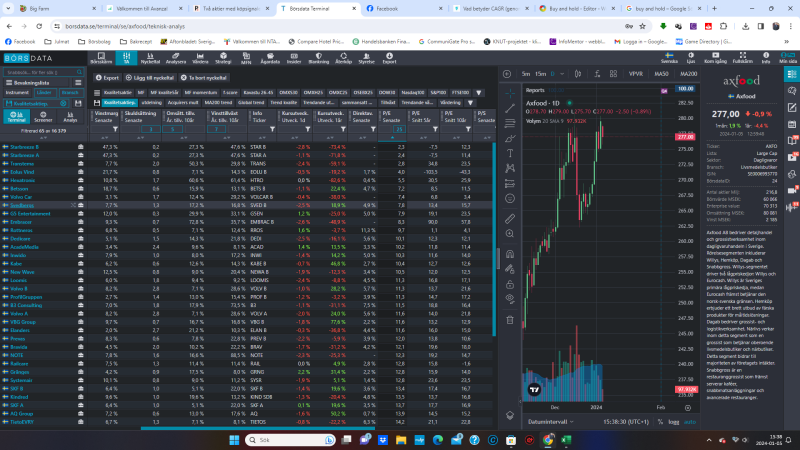The image size is (800, 450).
Task: Click the chart trash remove drawings icon
Action: pos(510,320)
